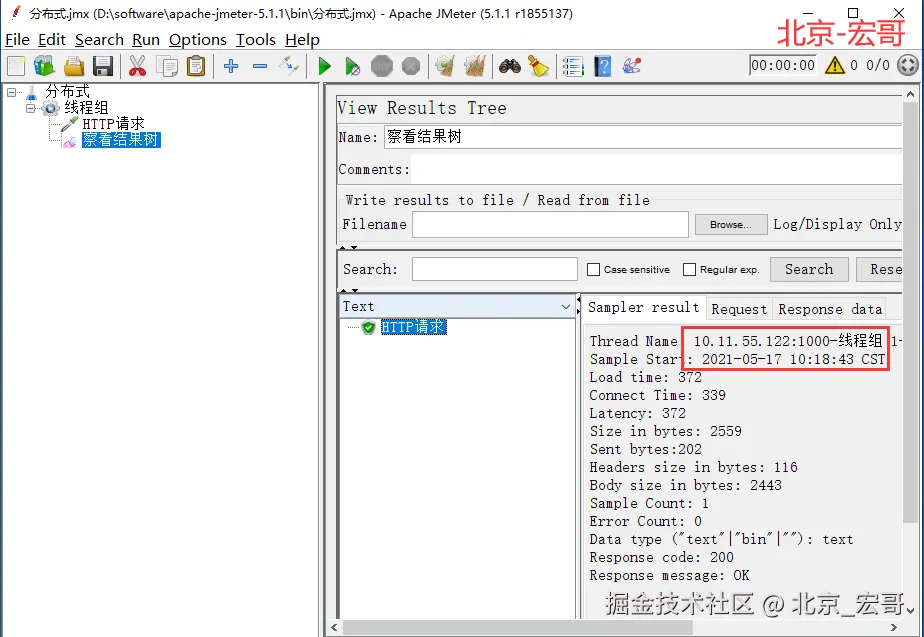Select 察看结果树 listener in tree

click(x=121, y=140)
